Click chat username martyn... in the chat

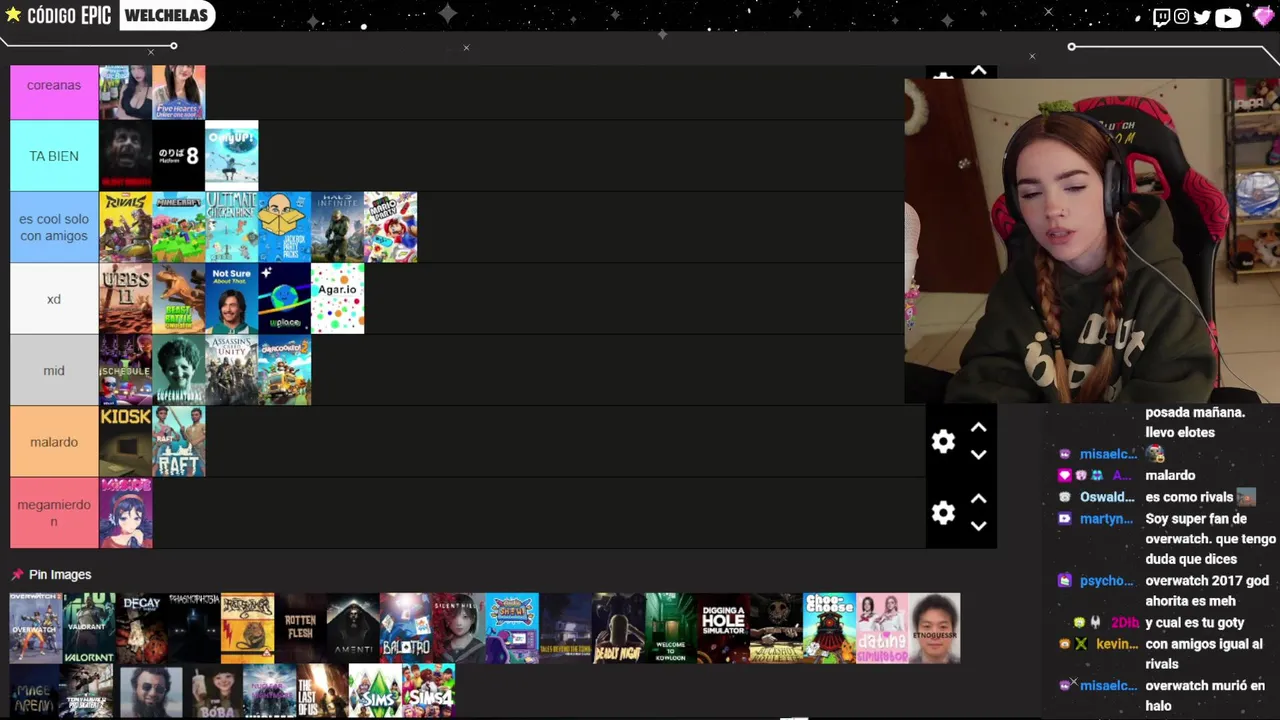1106,519
